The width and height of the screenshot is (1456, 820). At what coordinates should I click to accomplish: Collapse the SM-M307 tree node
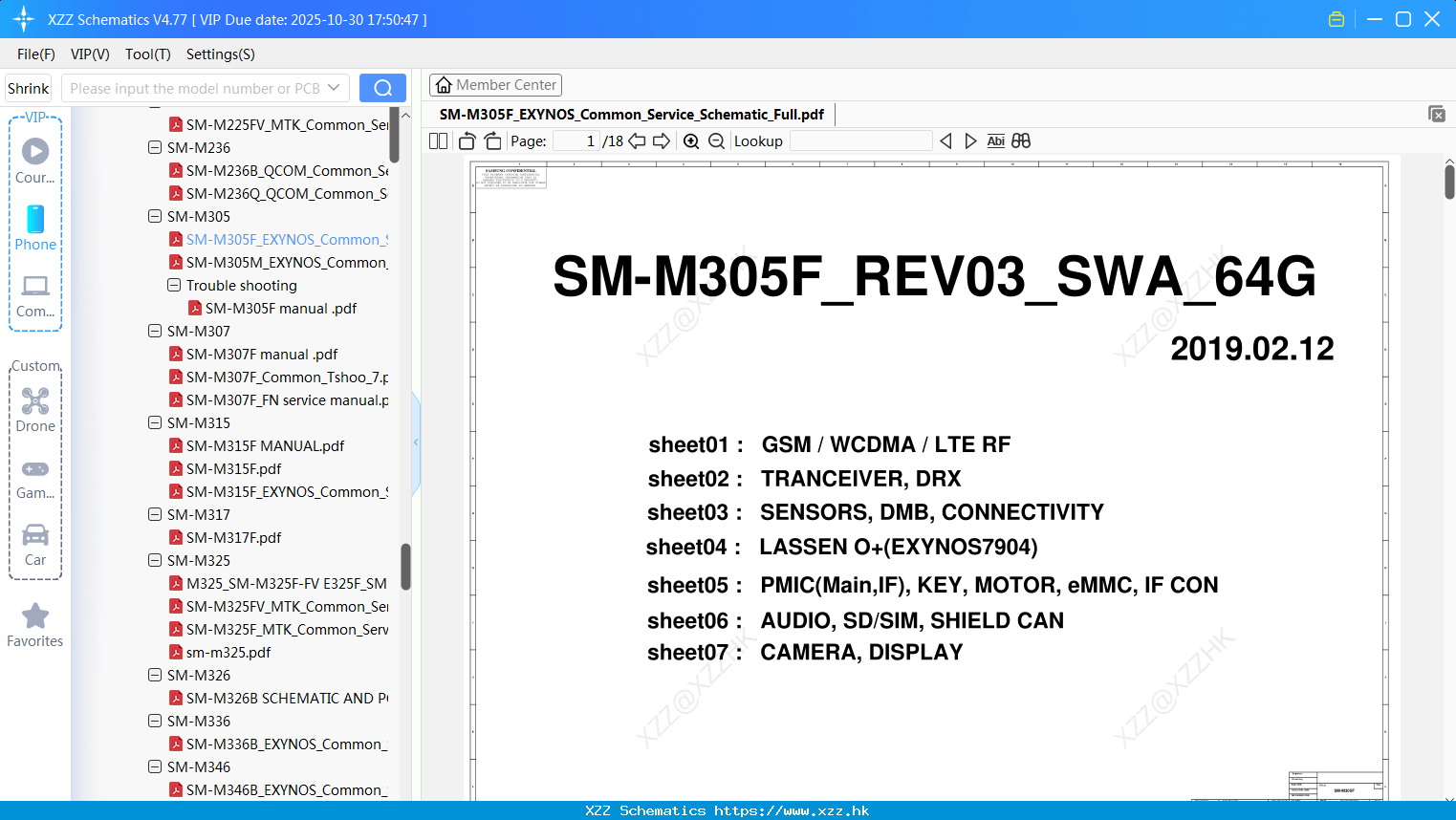pyautogui.click(x=155, y=331)
